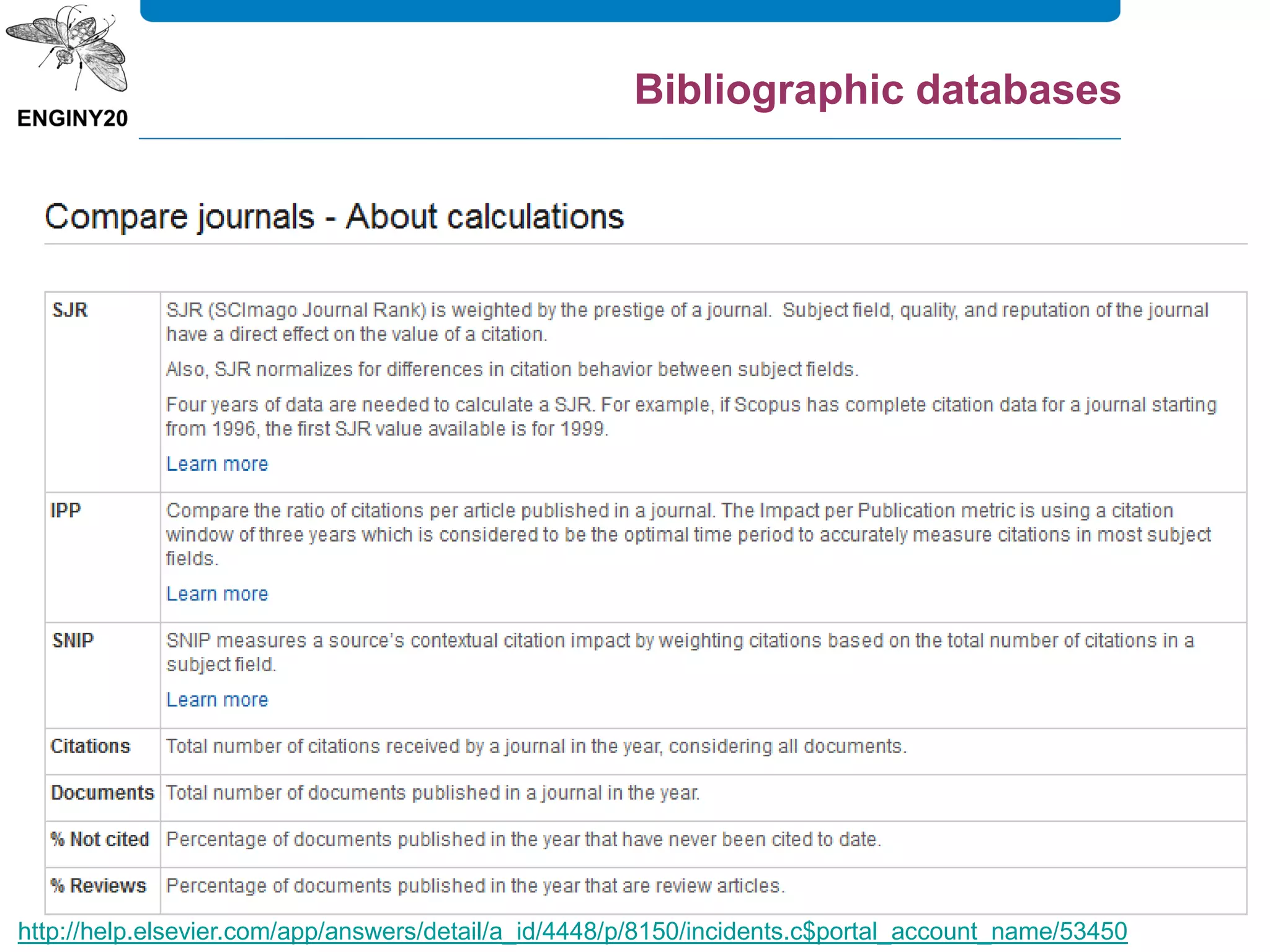Click the review articles percentage description
This screenshot has width=1270, height=952.
click(x=475, y=886)
